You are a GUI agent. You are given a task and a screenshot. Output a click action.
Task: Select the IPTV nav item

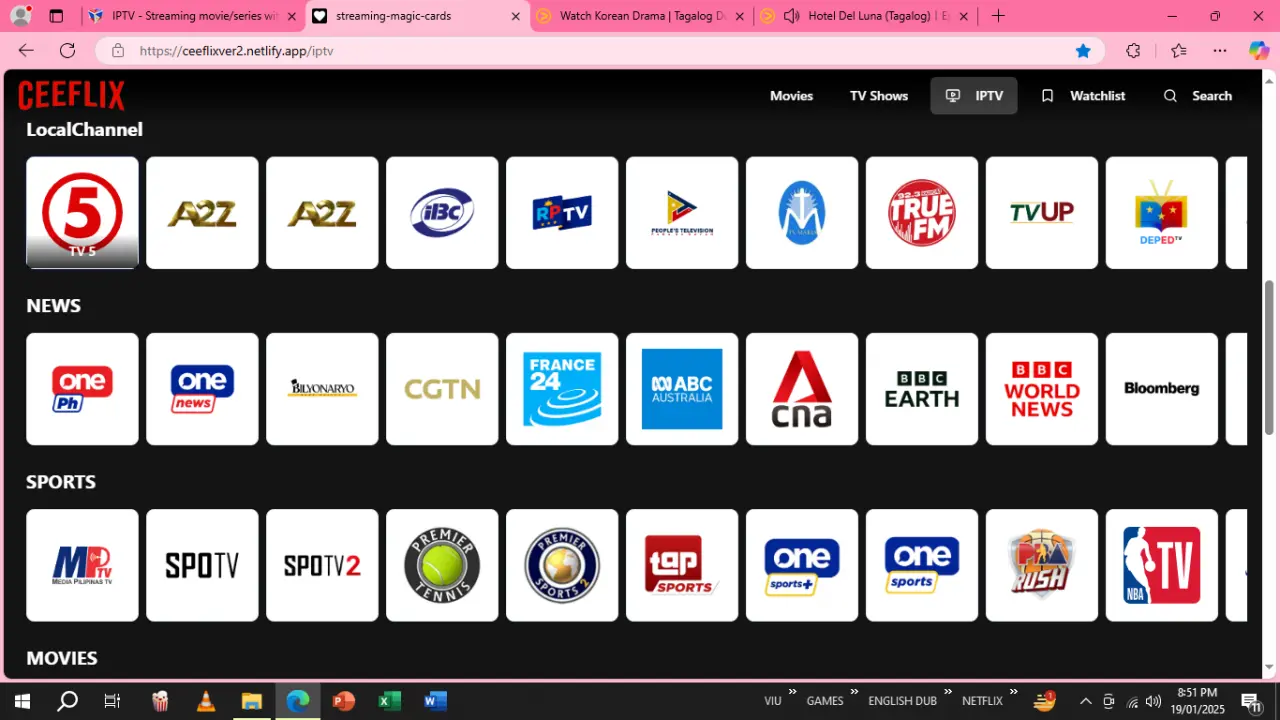974,96
